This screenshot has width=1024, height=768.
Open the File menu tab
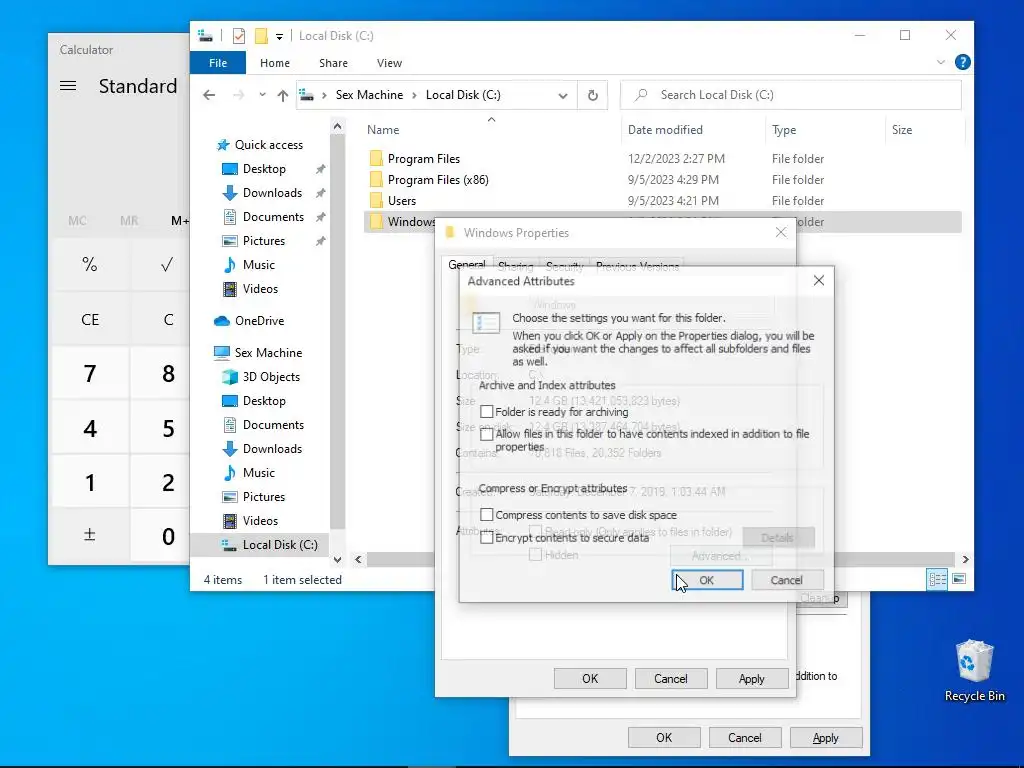217,63
